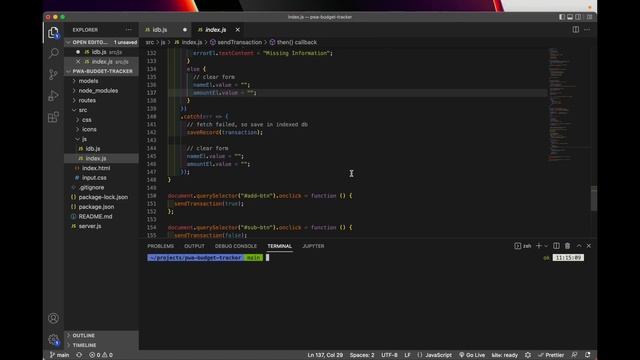Open the Accounts menu in the activity bar

(53, 318)
